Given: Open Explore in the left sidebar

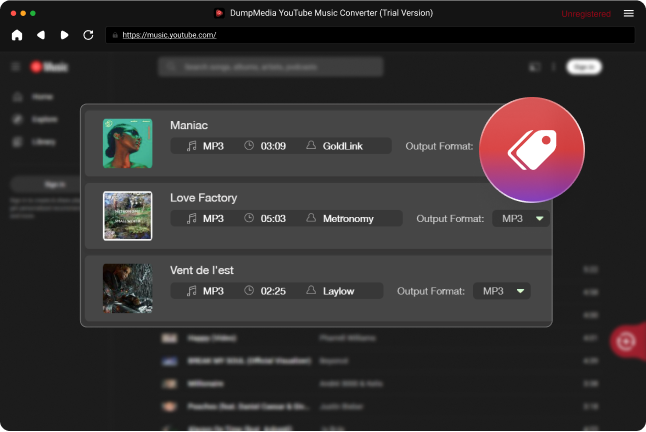Looking at the screenshot, I should [x=35, y=119].
